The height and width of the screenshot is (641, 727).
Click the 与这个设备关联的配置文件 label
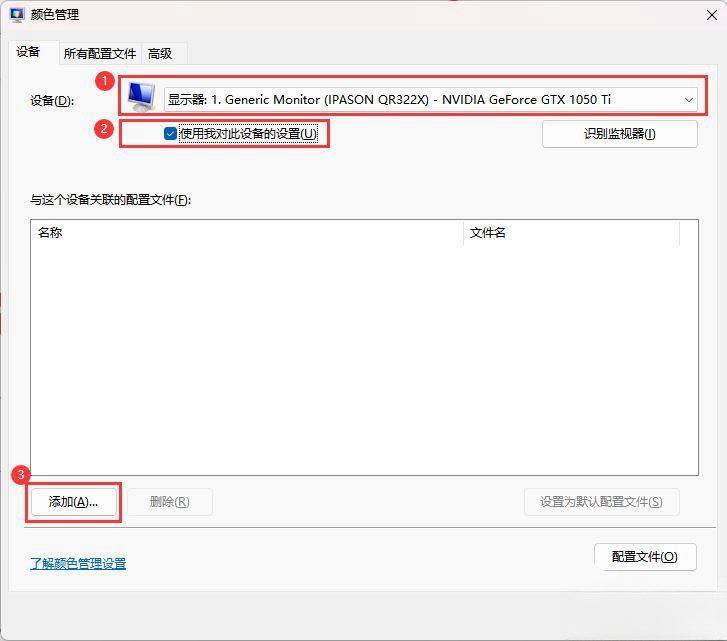click(x=110, y=200)
